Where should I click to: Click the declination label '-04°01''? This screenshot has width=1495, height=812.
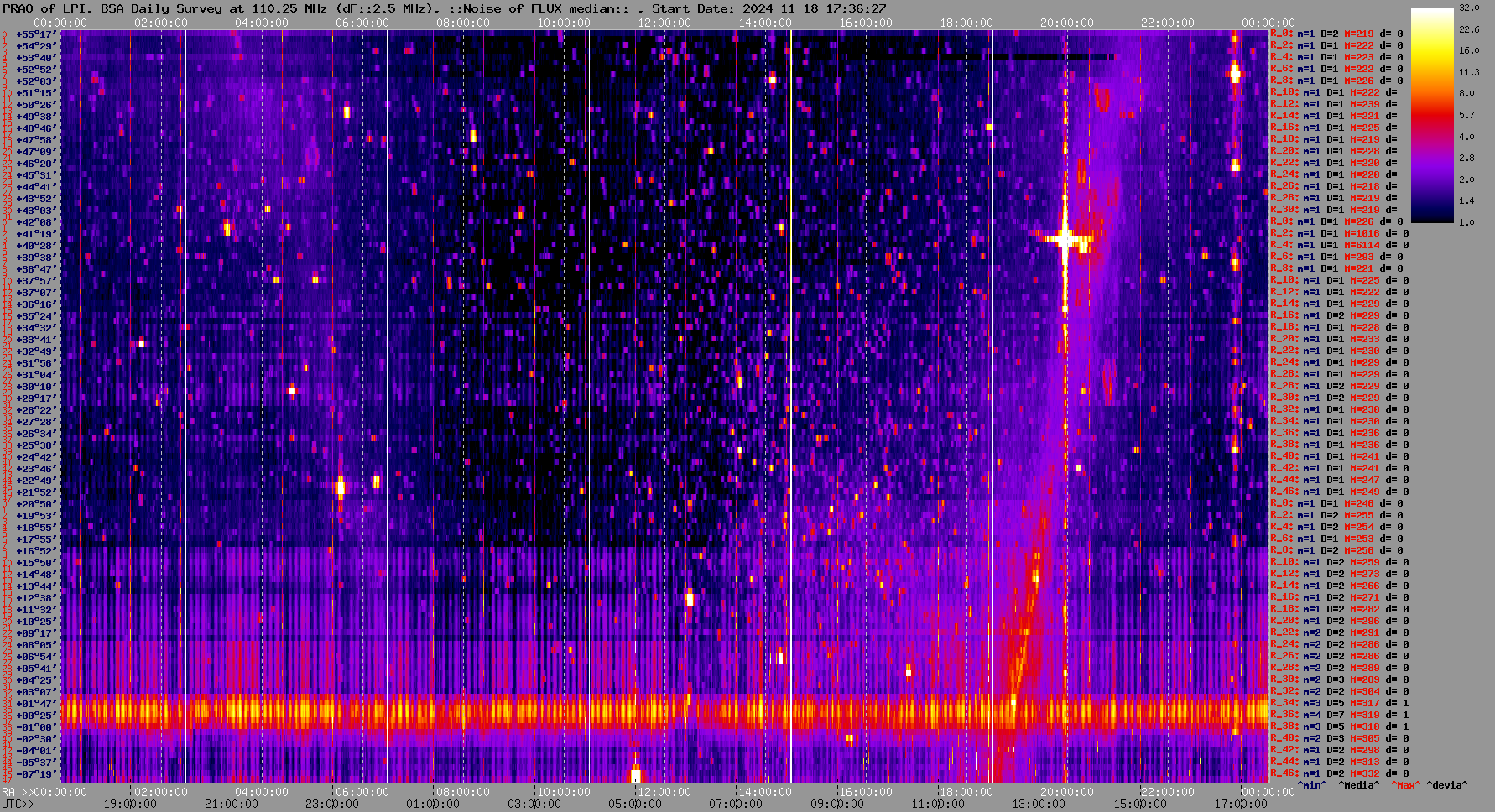coord(36,750)
